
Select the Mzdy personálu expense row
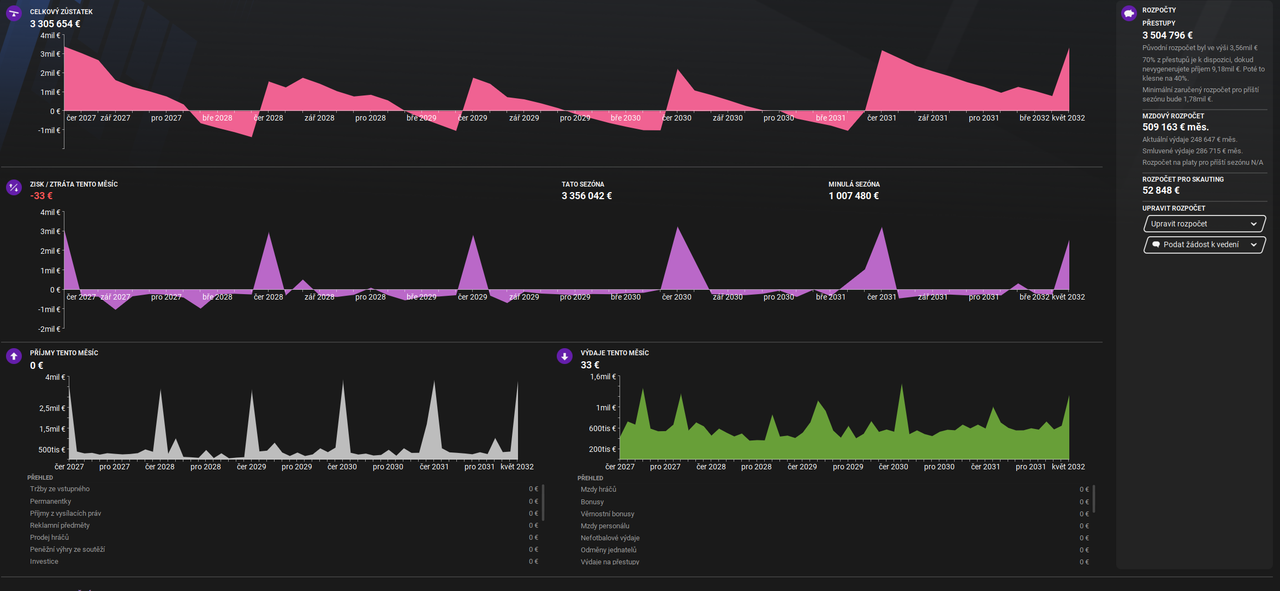point(835,525)
